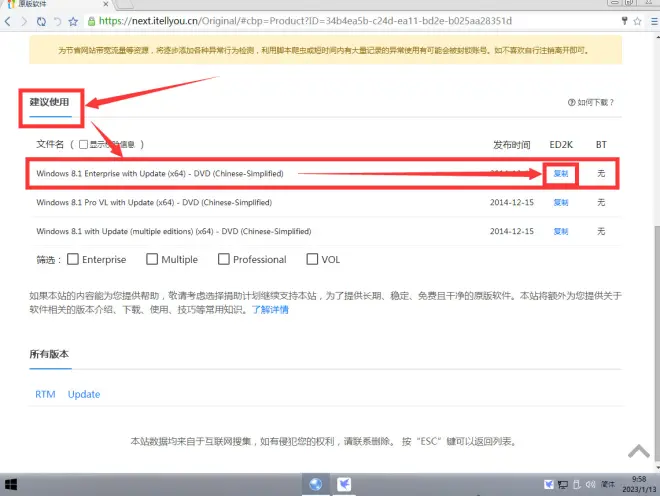
Task: Click the green padlock security icon
Action: tap(91, 21)
